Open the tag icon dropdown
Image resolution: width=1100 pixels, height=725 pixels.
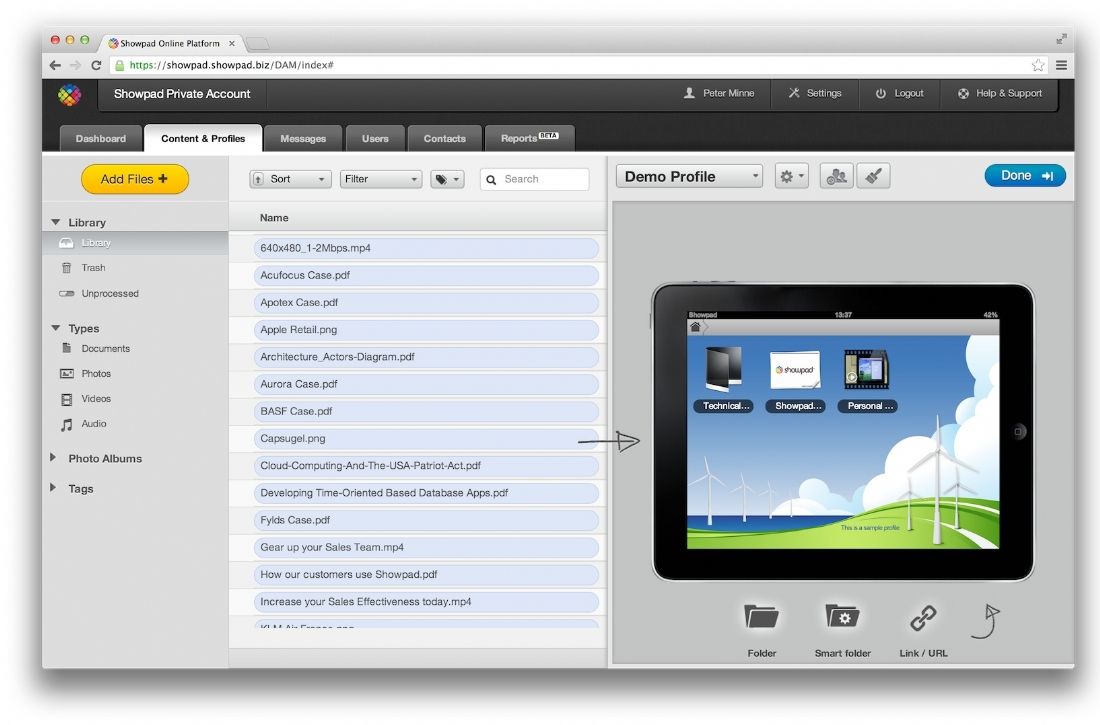447,179
